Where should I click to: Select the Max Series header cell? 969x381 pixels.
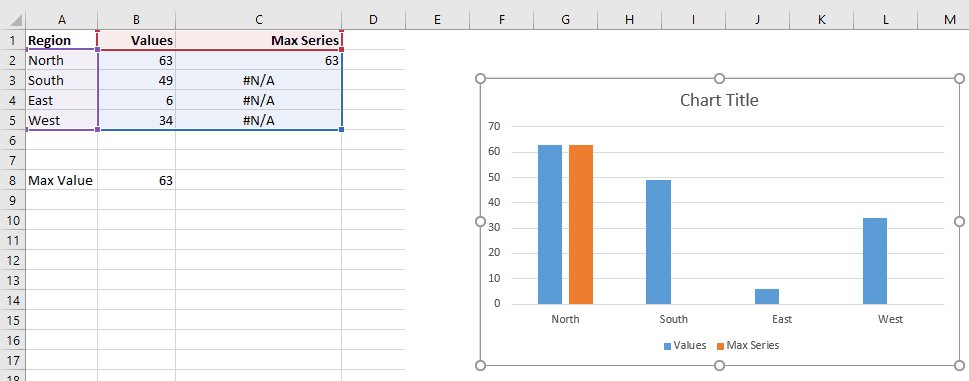tap(258, 40)
